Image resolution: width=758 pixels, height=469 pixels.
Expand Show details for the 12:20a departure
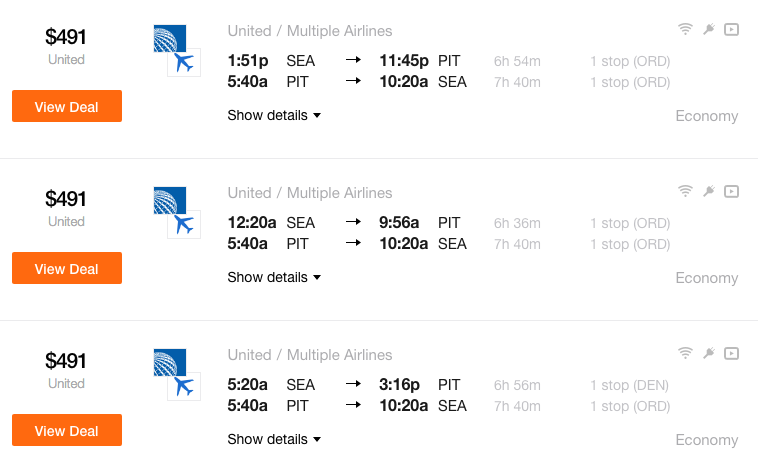[x=274, y=277]
